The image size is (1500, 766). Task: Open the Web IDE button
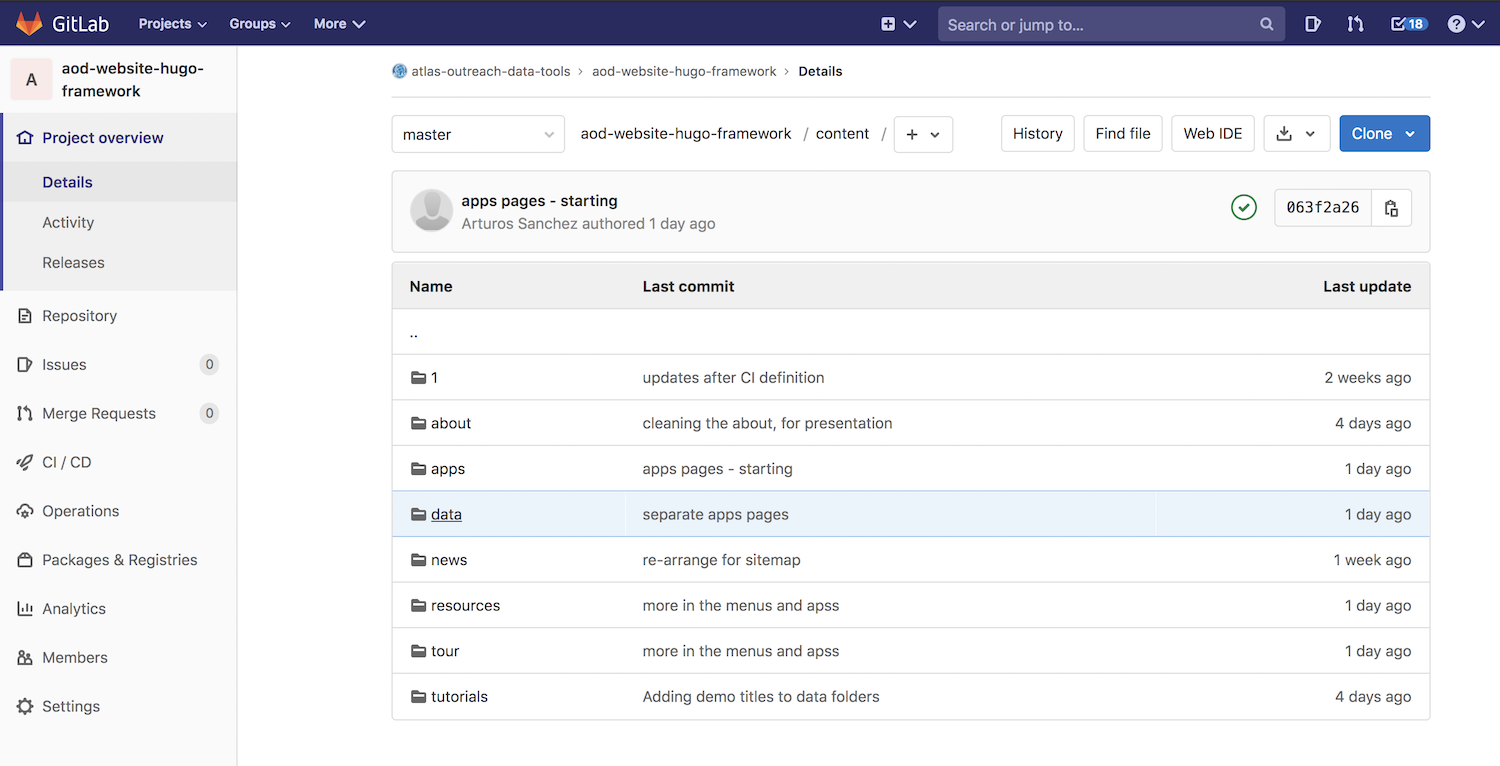coord(1213,134)
